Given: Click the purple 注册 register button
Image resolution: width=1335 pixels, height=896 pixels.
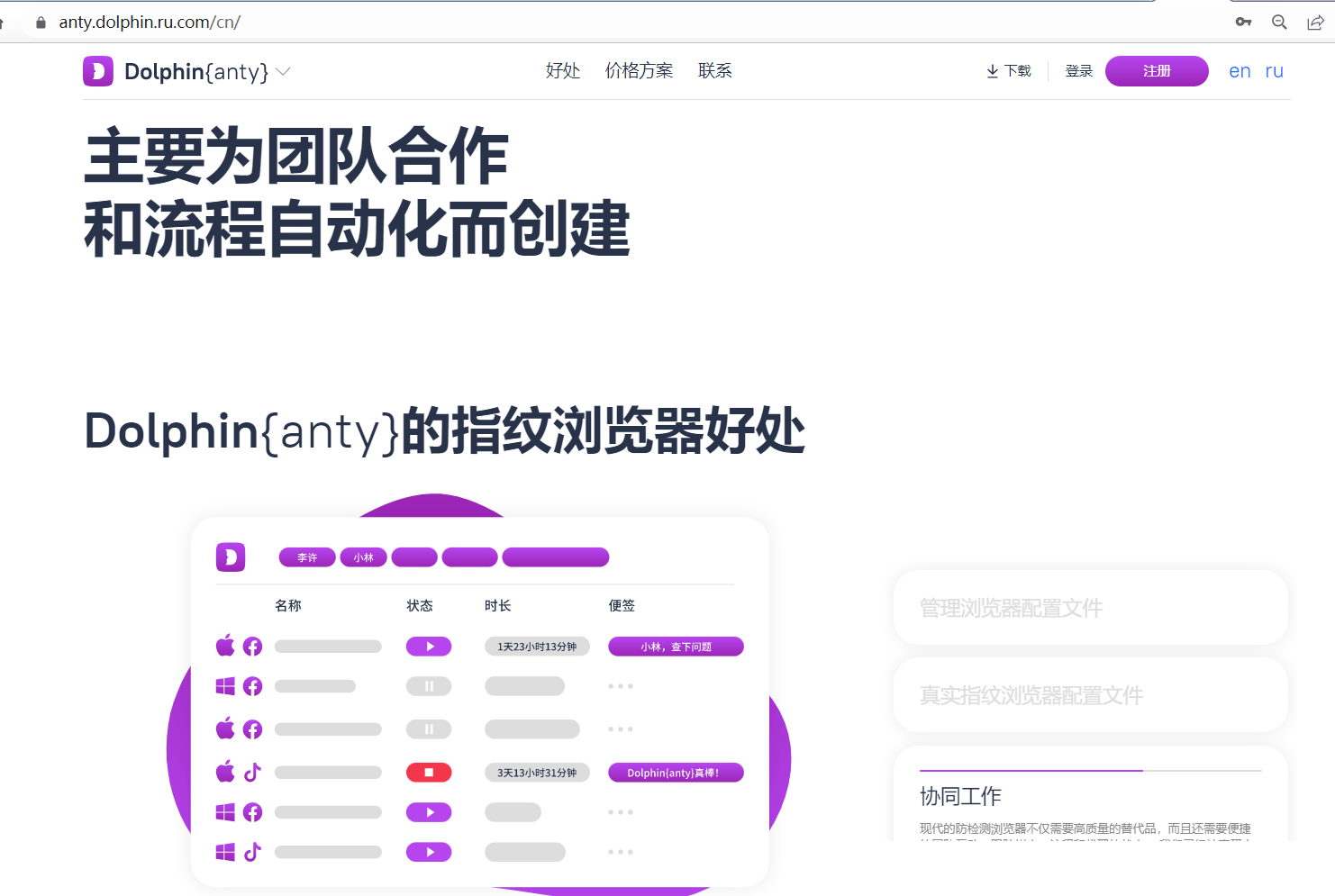Looking at the screenshot, I should pos(1157,71).
